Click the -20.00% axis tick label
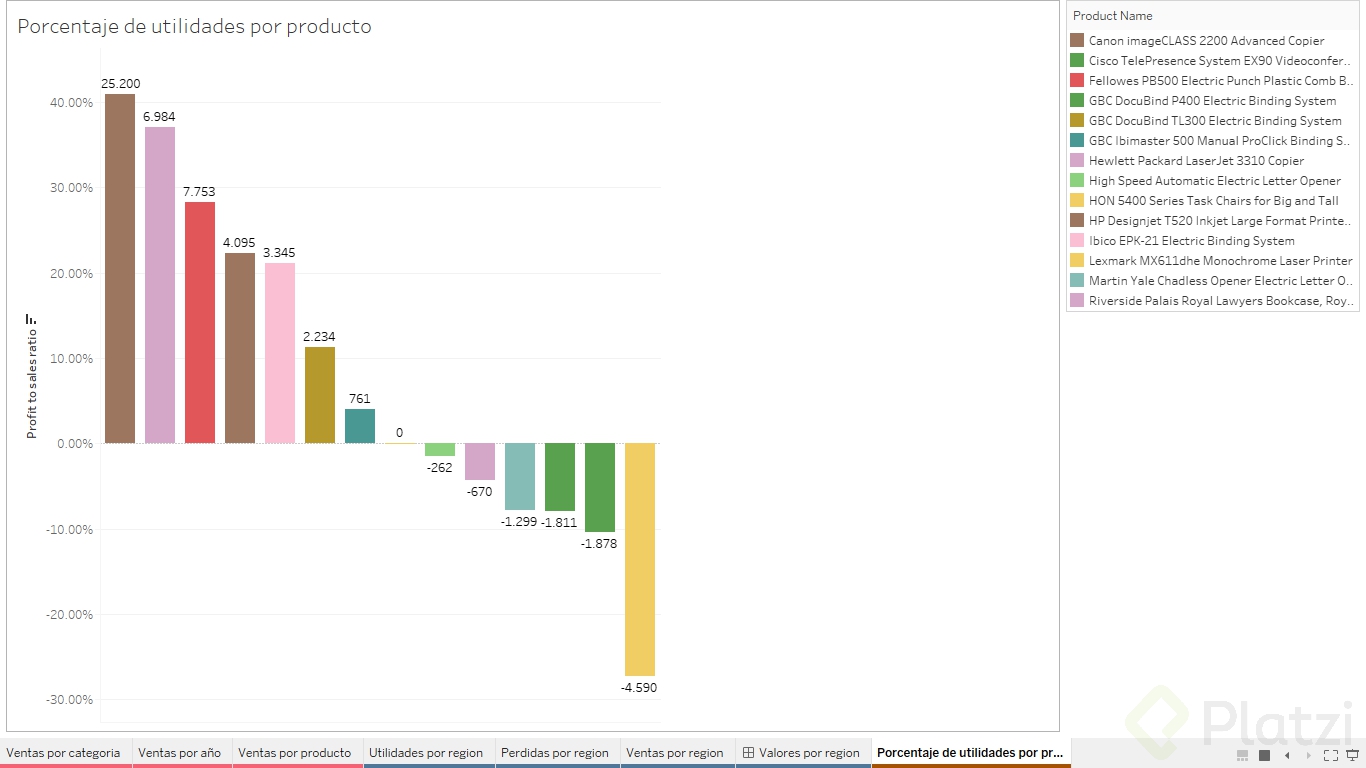The image size is (1366, 768). click(68, 614)
